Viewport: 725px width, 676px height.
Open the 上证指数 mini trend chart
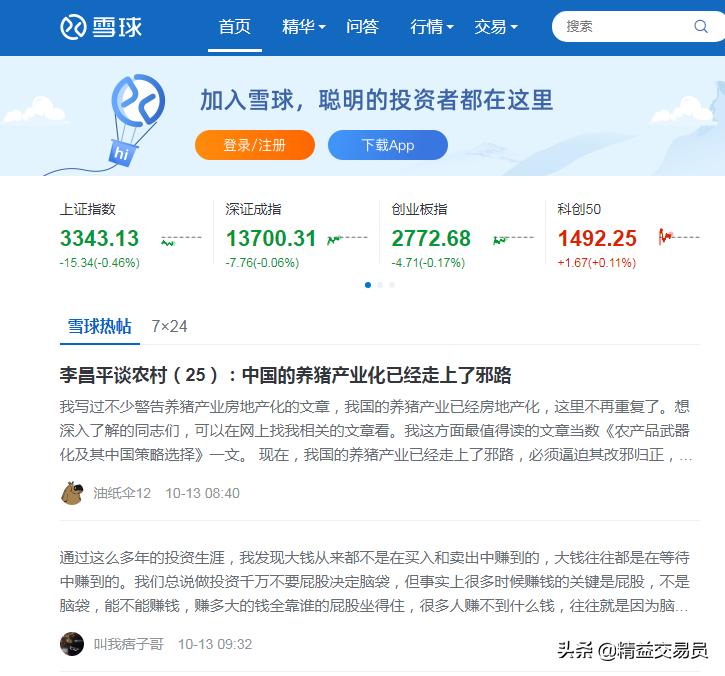[181, 240]
